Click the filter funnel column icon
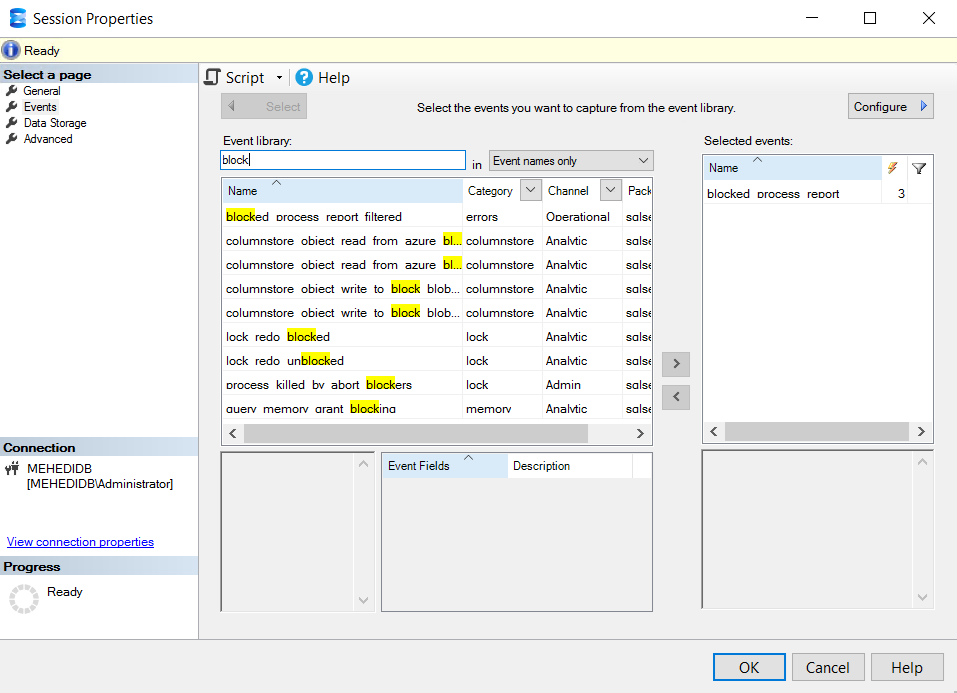Viewport: 957px width, 693px height. point(919,168)
